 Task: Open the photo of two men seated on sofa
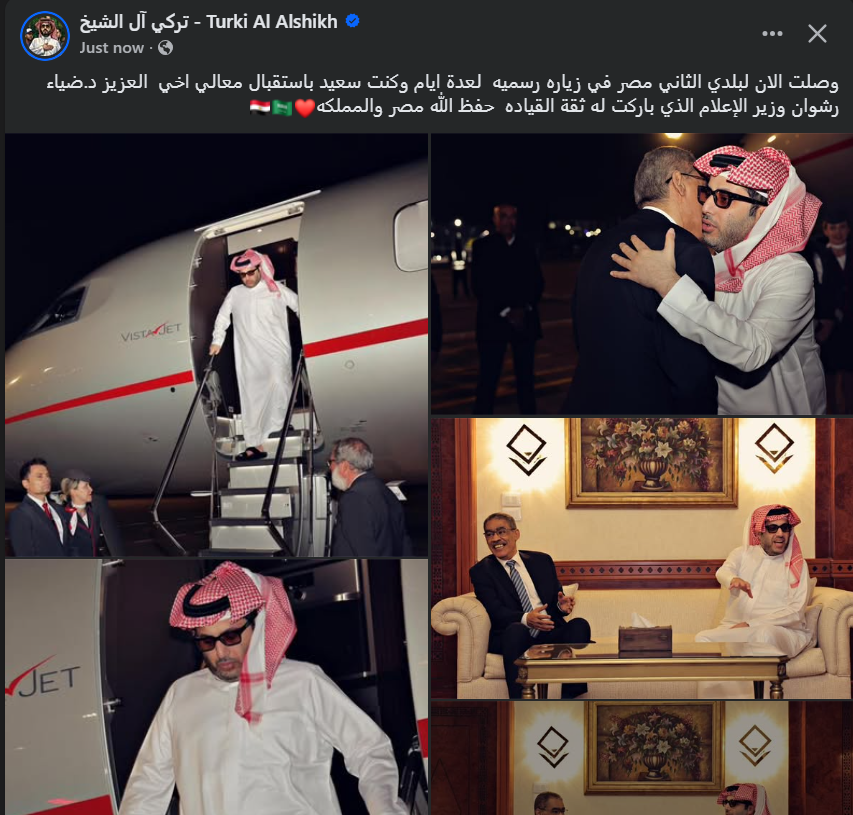point(642,558)
